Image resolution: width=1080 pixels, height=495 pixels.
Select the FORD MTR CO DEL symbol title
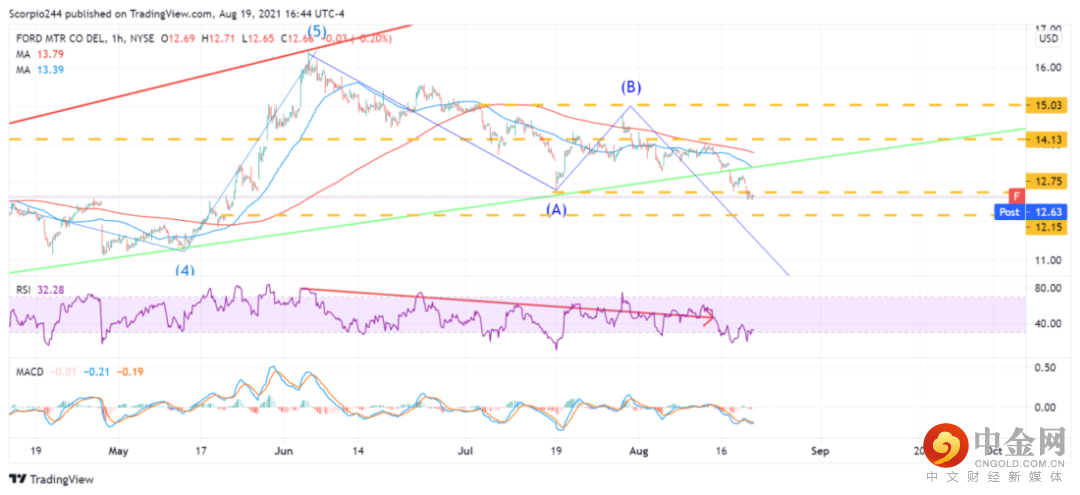[x=59, y=39]
